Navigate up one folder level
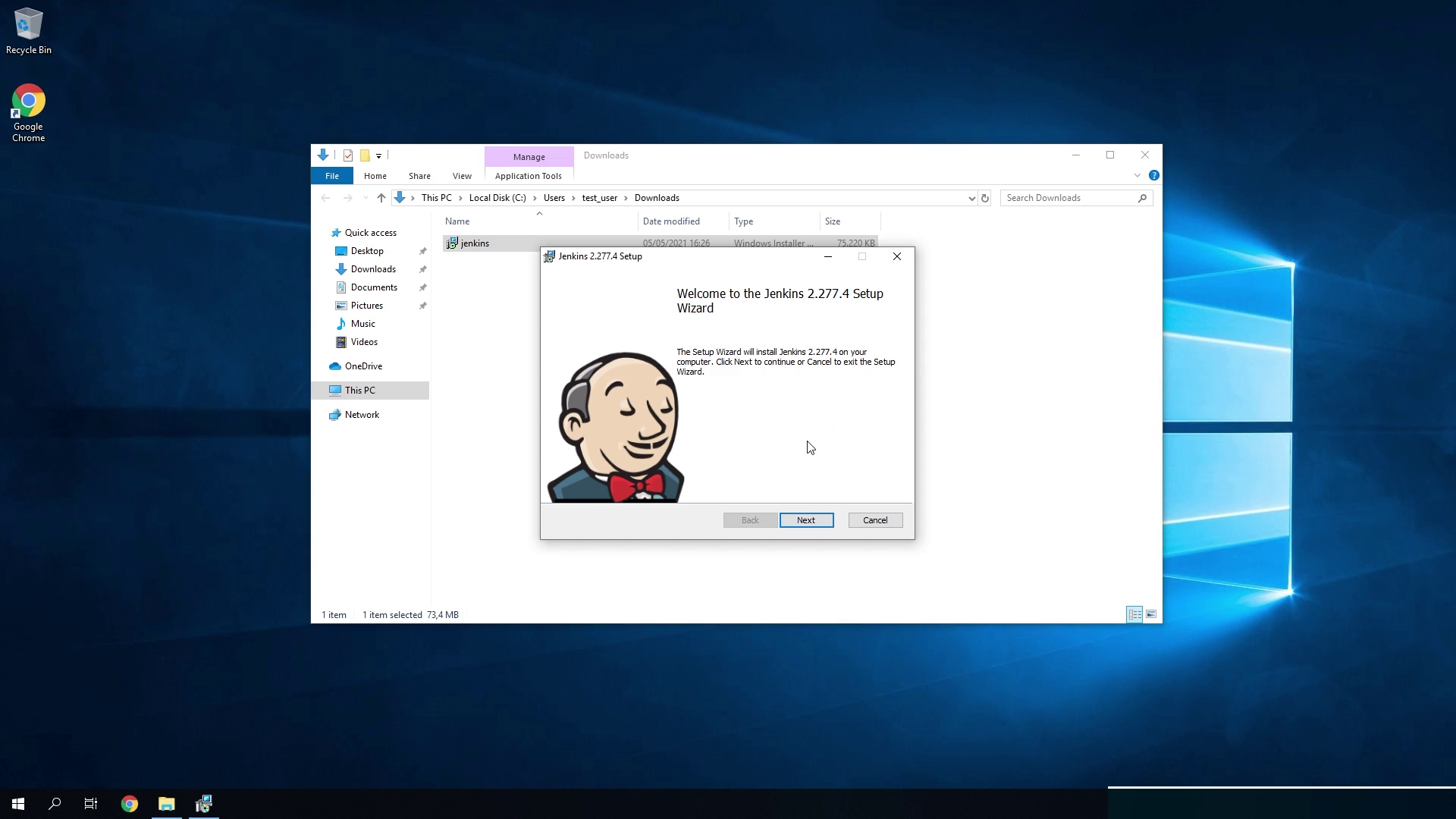Image resolution: width=1456 pixels, height=819 pixels. coord(381,198)
